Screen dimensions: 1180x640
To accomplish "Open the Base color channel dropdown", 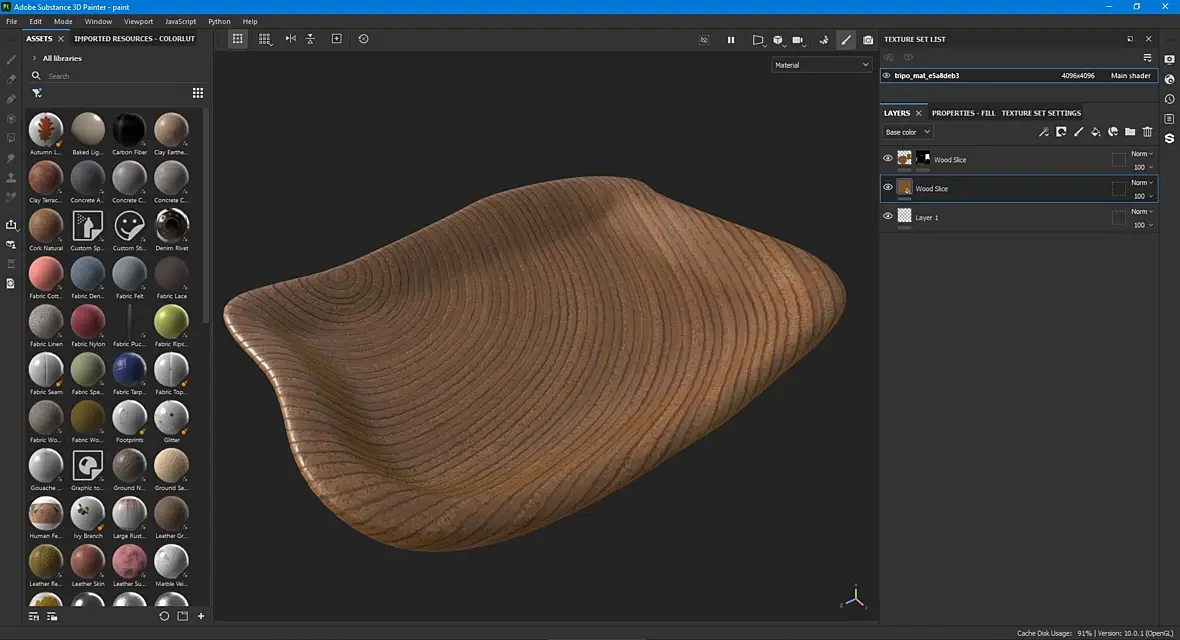I will [908, 132].
